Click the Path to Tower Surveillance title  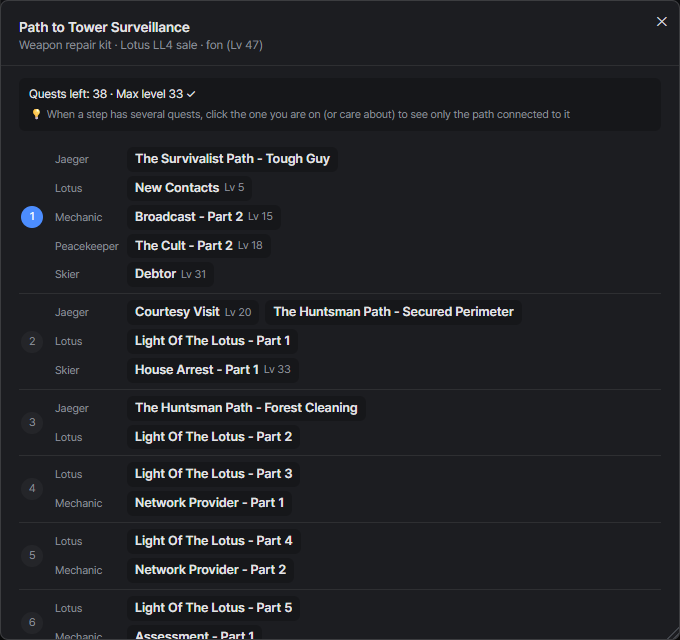click(104, 27)
